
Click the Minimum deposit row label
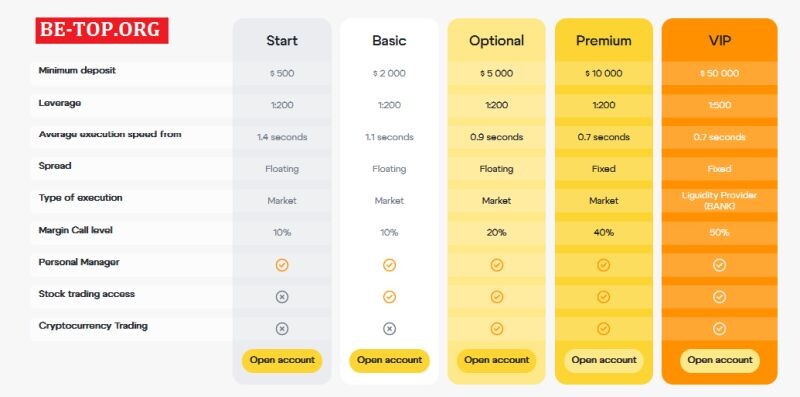(77, 70)
